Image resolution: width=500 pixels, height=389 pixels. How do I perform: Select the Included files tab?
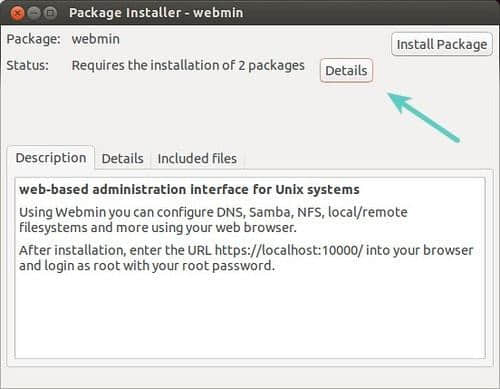197,158
